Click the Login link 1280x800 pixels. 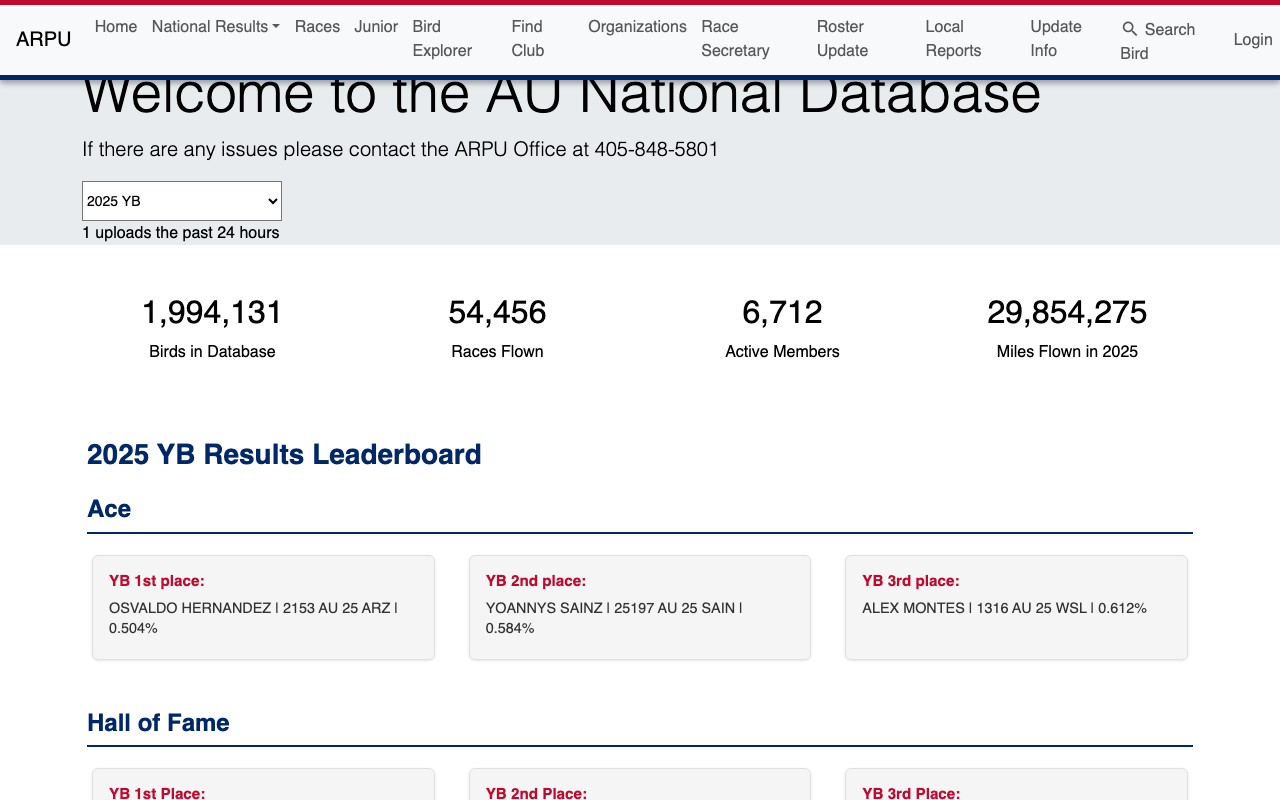point(1252,39)
